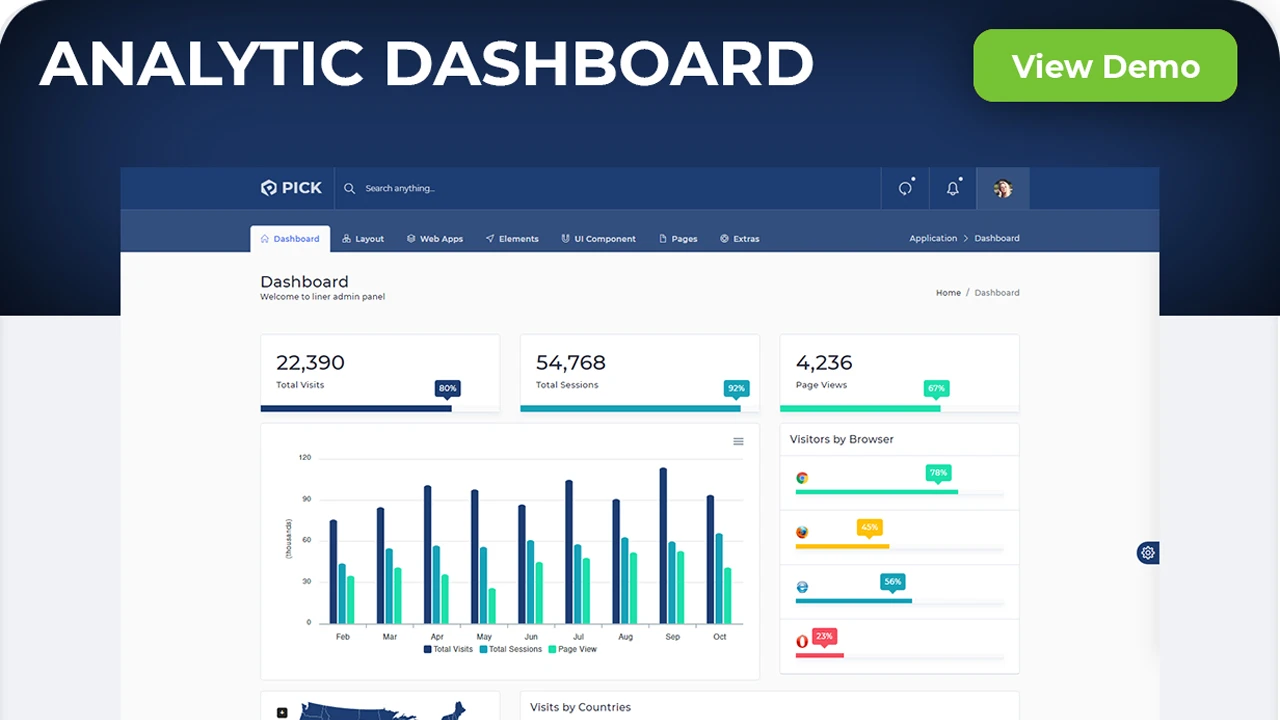Image resolution: width=1280 pixels, height=720 pixels.
Task: Click the Dashboard breadcrumb in navbar
Action: click(x=997, y=238)
